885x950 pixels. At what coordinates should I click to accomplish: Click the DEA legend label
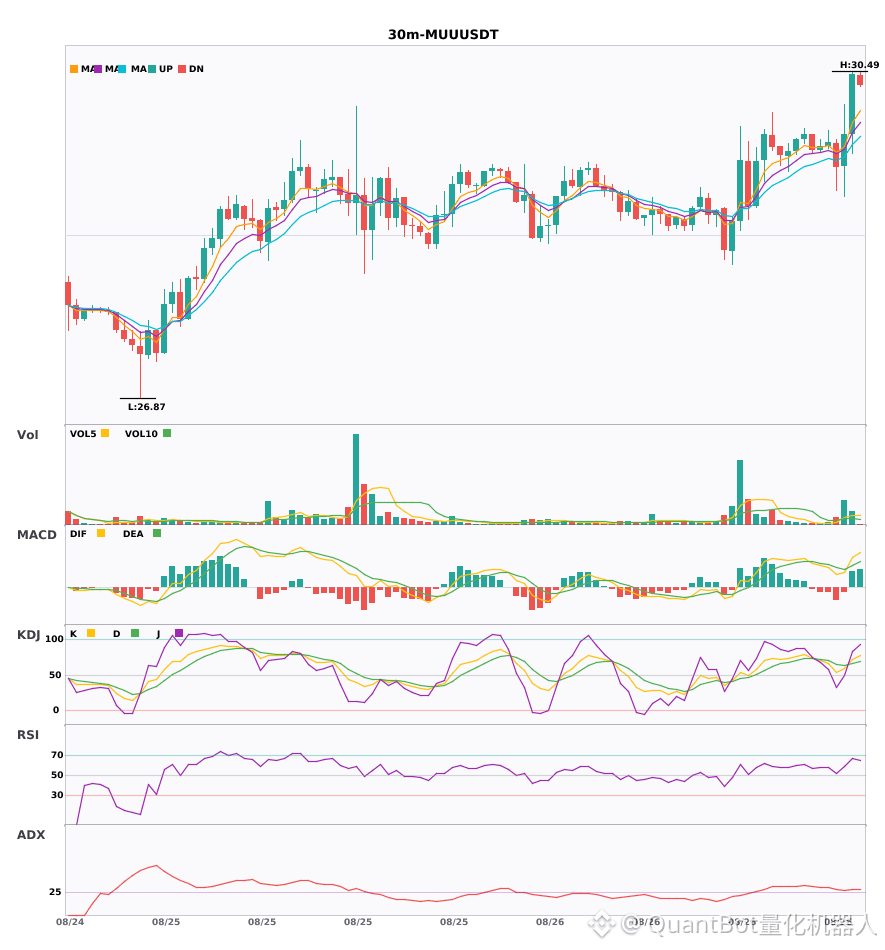(133, 534)
